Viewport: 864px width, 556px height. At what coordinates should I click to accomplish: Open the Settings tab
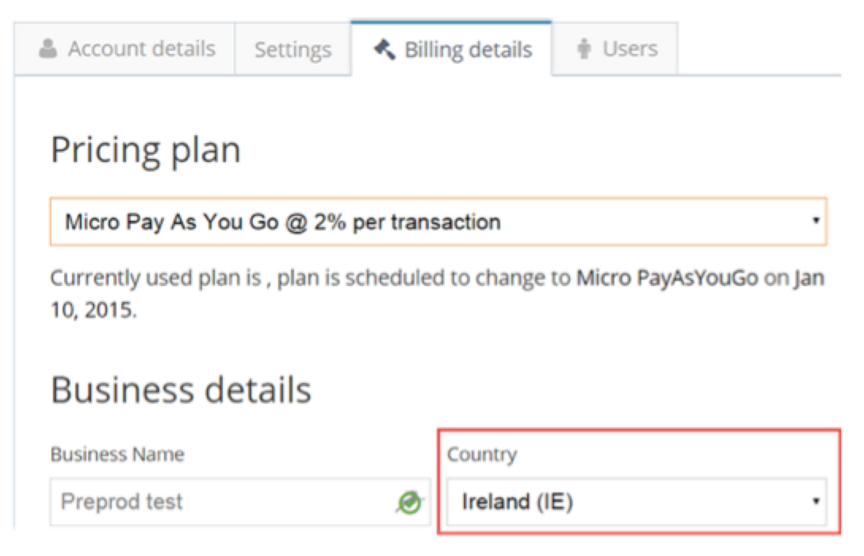pyautogui.click(x=292, y=50)
